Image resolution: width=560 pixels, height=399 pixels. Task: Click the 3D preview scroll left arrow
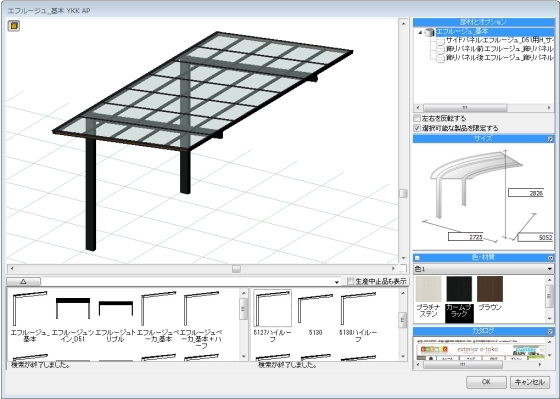tap(12, 269)
